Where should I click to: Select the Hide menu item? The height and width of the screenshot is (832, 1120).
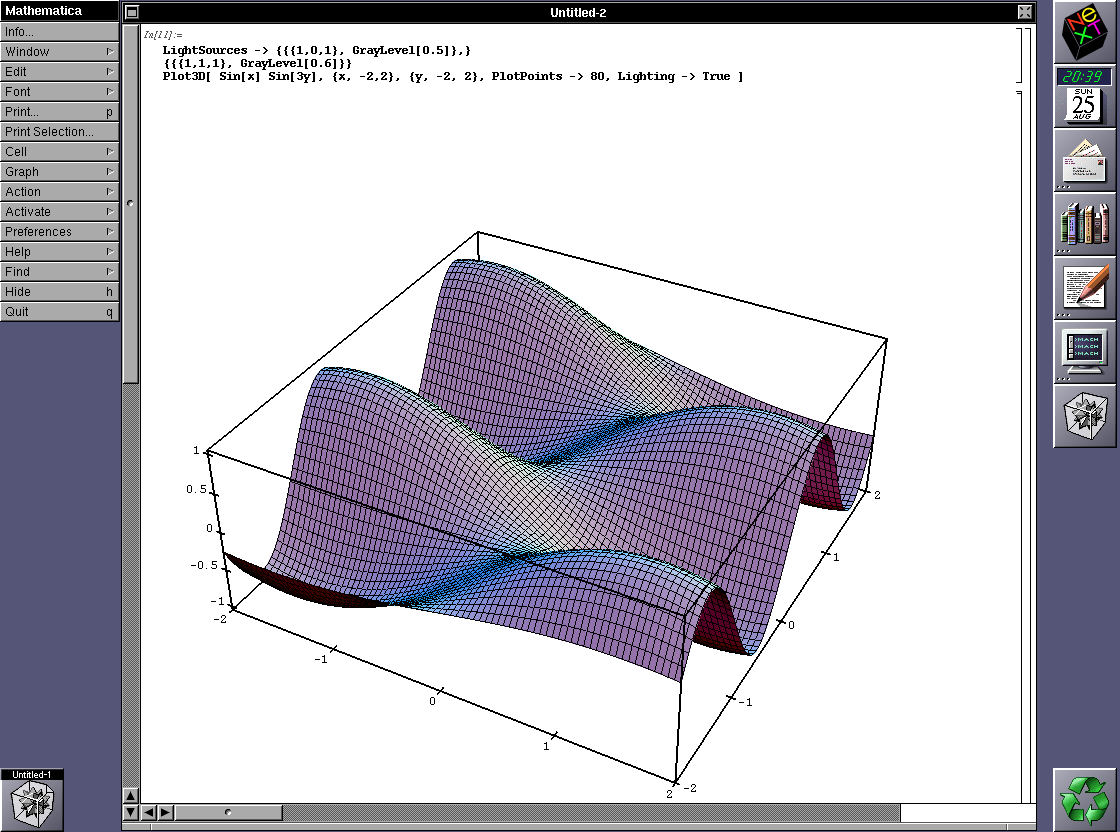59,292
